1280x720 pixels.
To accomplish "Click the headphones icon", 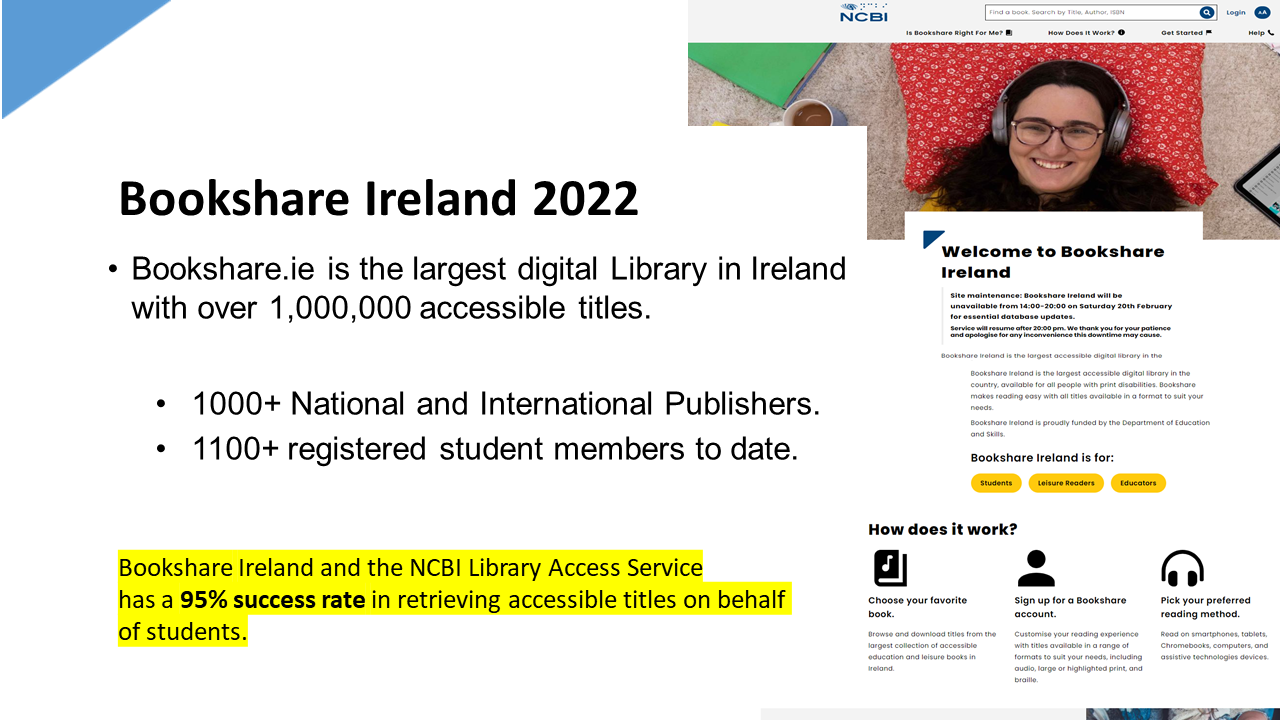I will [x=1182, y=568].
